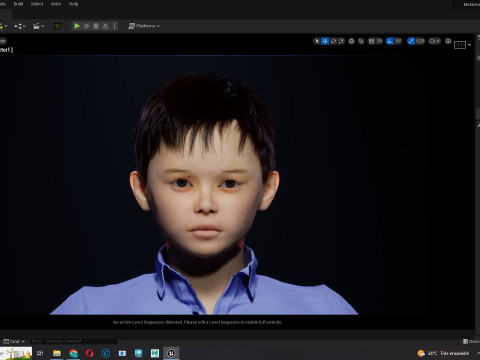The width and height of the screenshot is (480, 360).
Task: Toggle scale snapping icon
Action: 411,41
